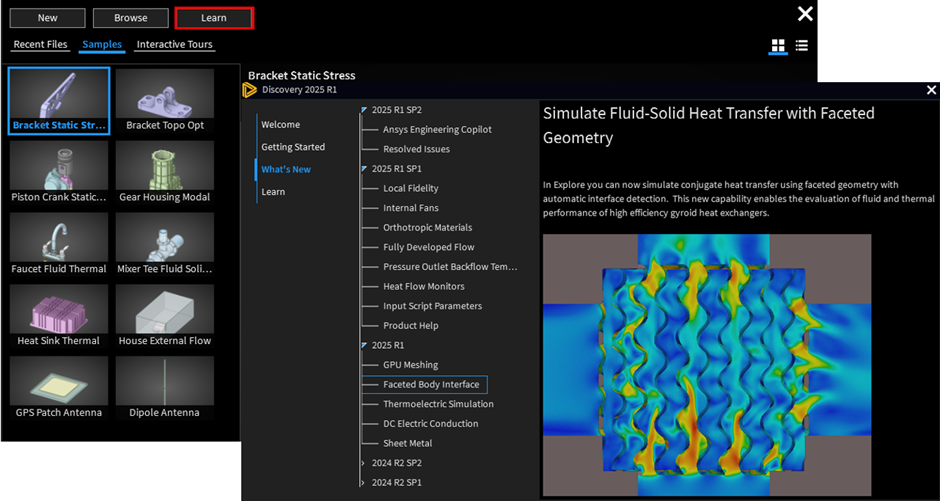Open DC Electric Conduction topic

(x=430, y=424)
